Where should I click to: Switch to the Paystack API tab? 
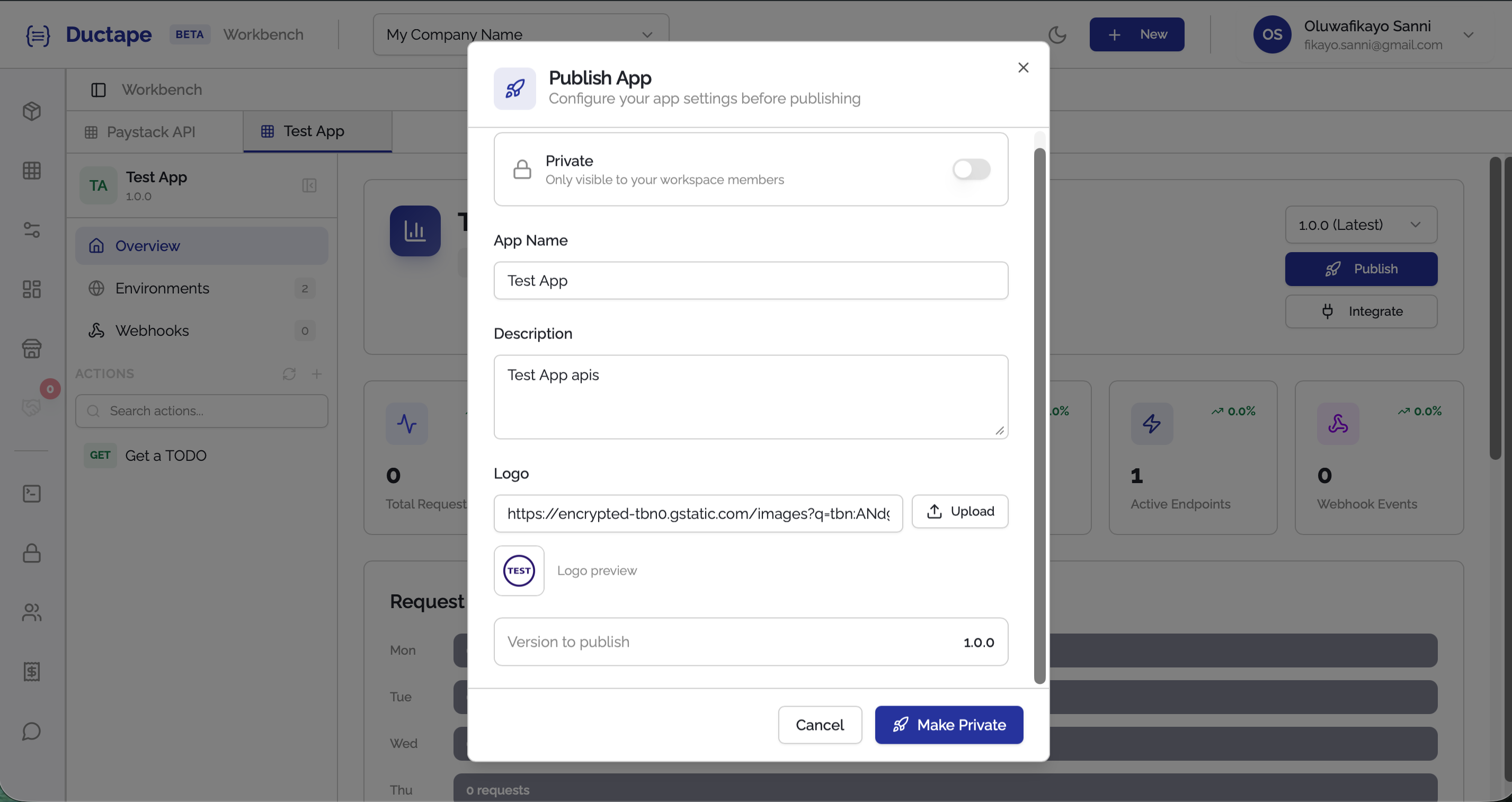[151, 131]
